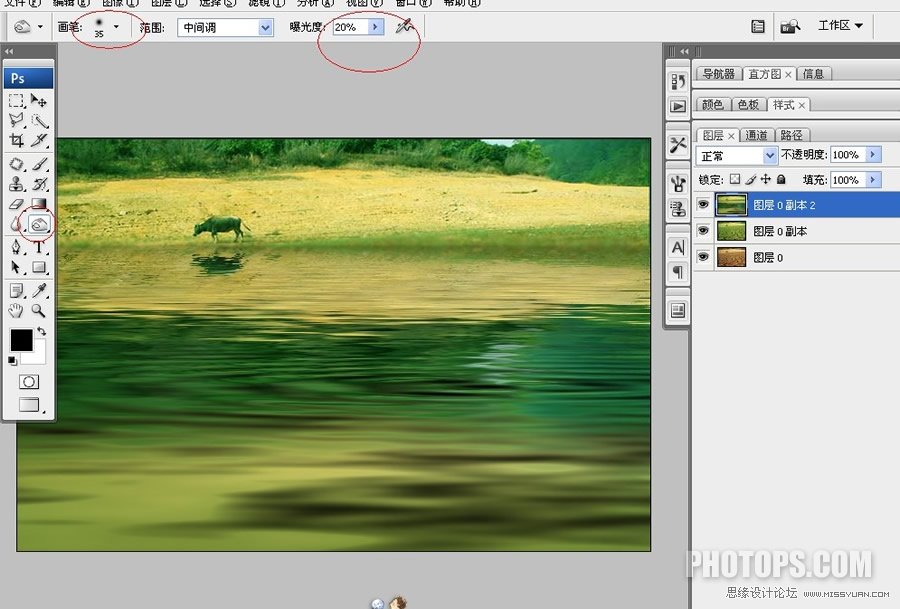Image resolution: width=900 pixels, height=609 pixels.
Task: Select the Hand tool
Action: pyautogui.click(x=16, y=311)
